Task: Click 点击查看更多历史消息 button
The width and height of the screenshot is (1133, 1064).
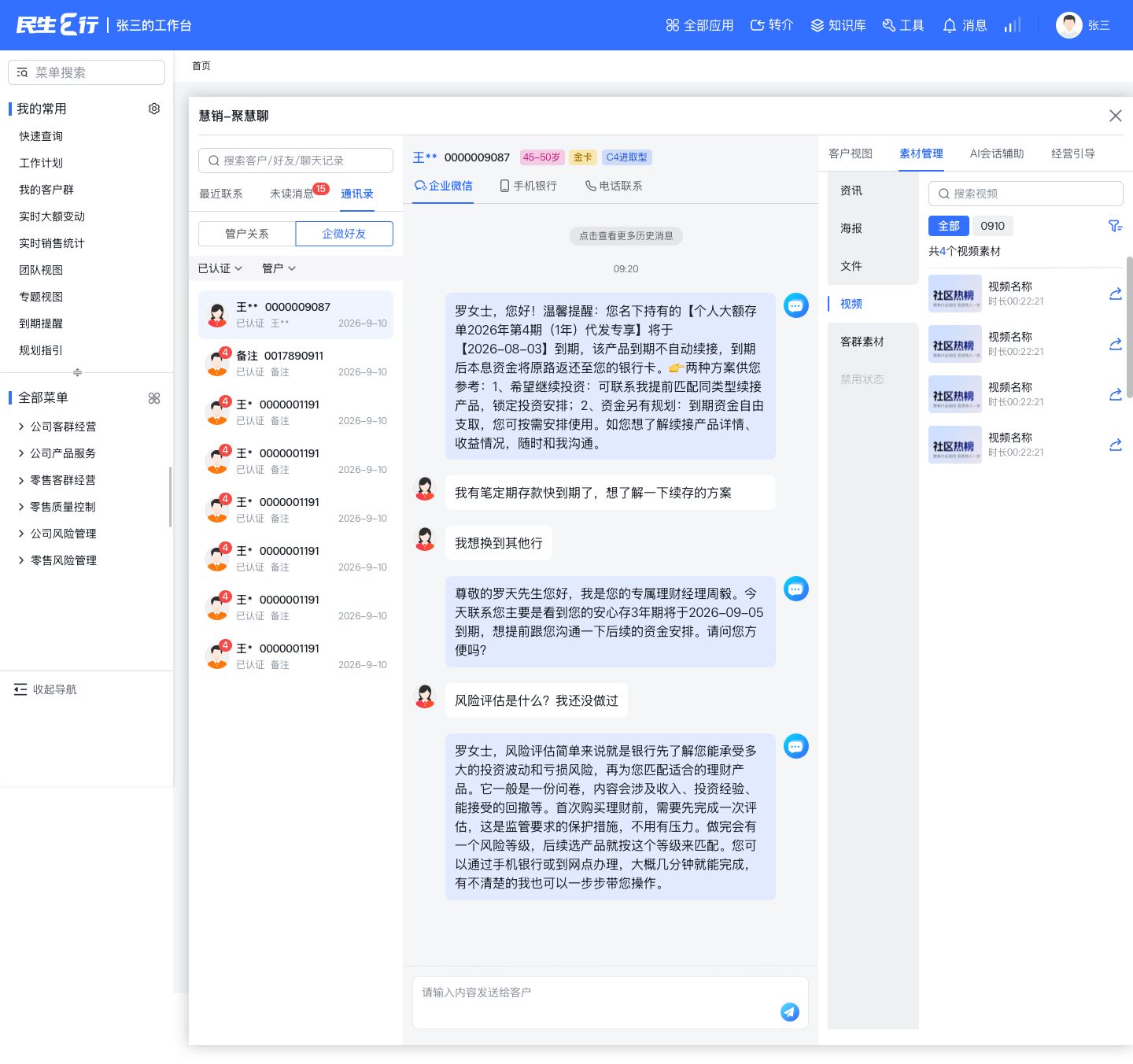Action: (626, 235)
